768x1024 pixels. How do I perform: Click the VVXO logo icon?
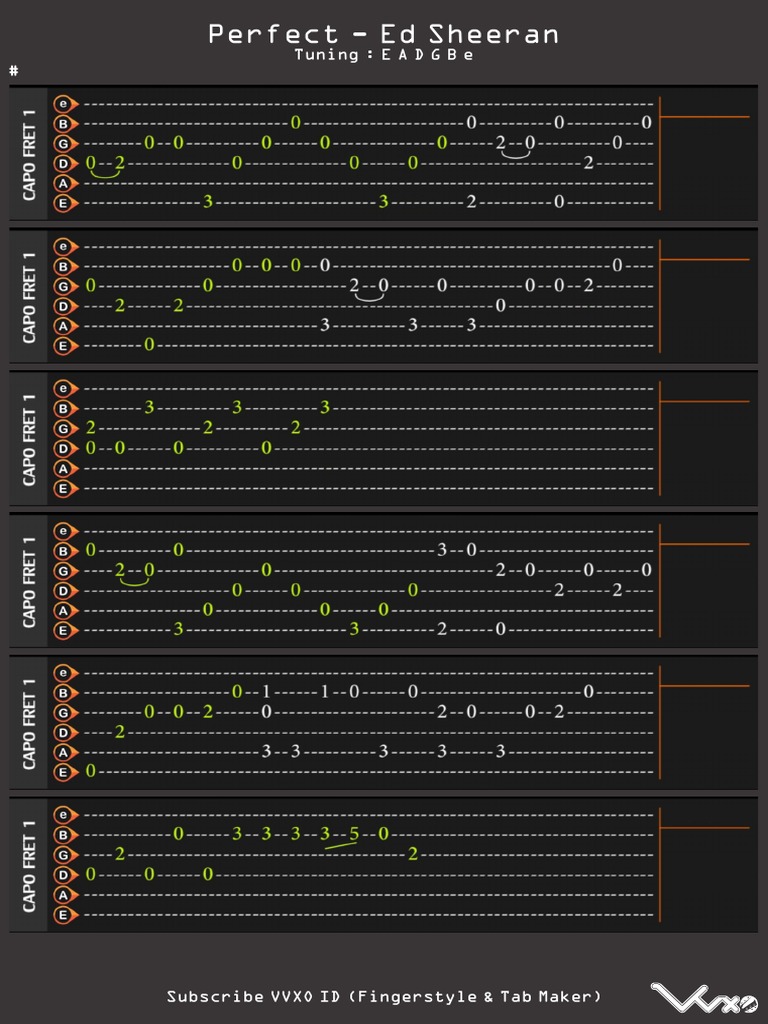(704, 998)
